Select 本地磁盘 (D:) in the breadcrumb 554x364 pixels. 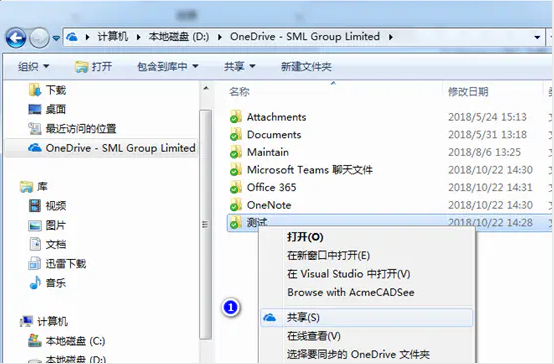(x=179, y=36)
